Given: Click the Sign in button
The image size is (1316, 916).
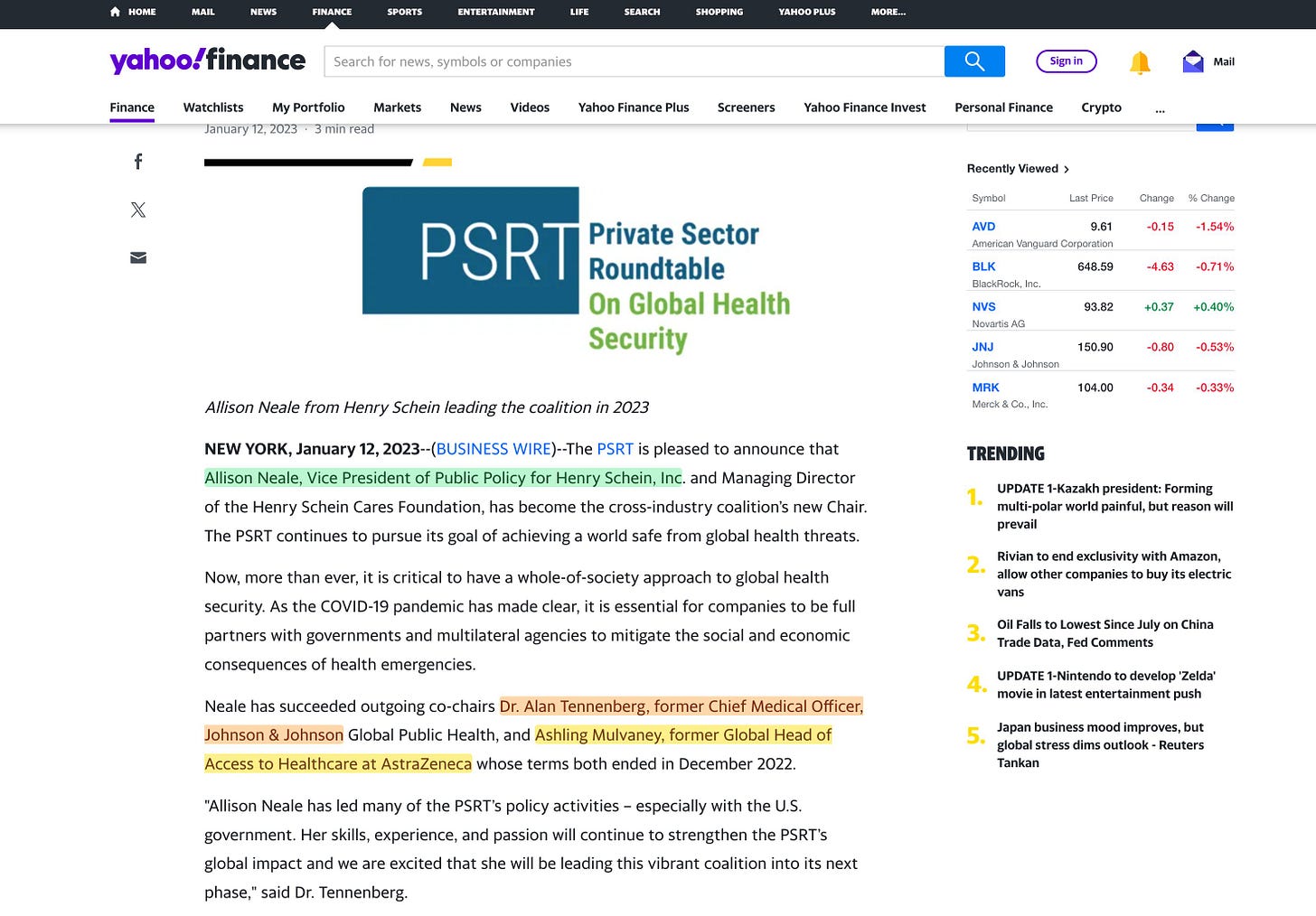Looking at the screenshot, I should (x=1066, y=61).
